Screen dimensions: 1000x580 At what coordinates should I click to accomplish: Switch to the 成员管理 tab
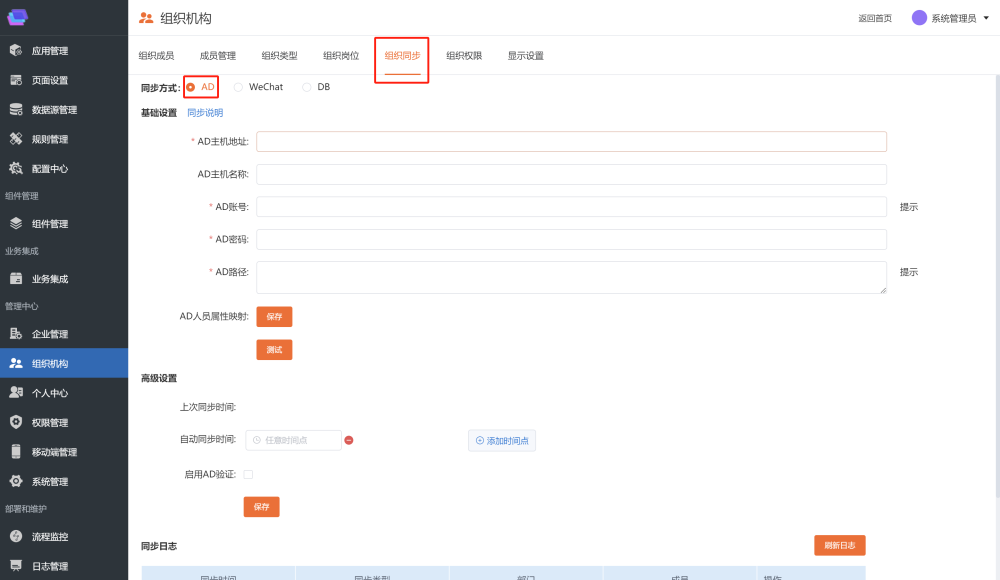(218, 56)
